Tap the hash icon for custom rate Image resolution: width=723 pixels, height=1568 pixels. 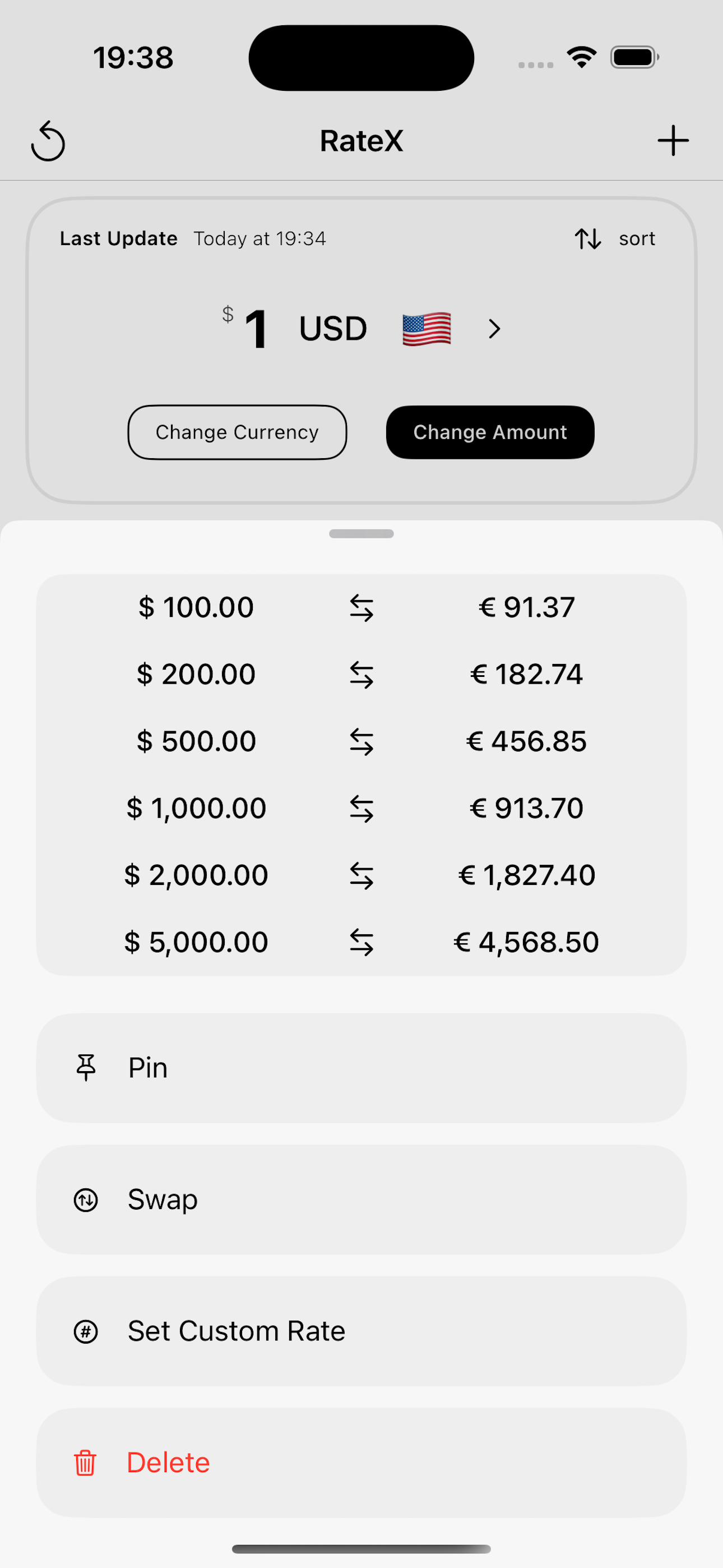86,1331
